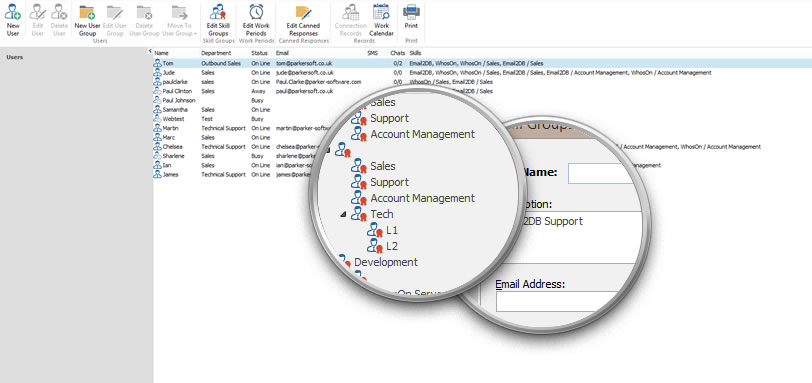Open the Move To User Group dropdown

point(179,20)
